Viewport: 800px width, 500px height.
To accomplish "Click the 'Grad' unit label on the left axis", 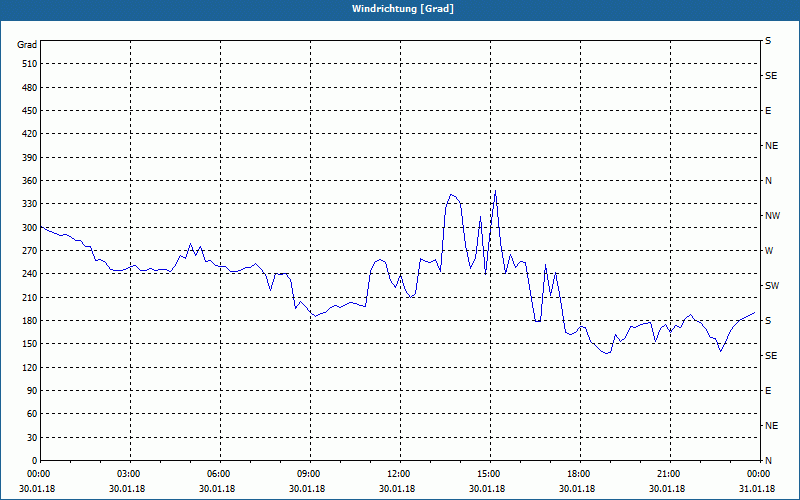I will pyautogui.click(x=27, y=45).
